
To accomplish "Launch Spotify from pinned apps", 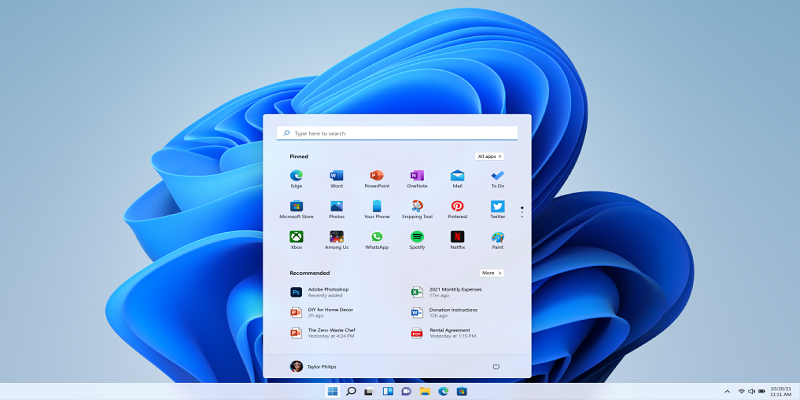I will click(417, 237).
